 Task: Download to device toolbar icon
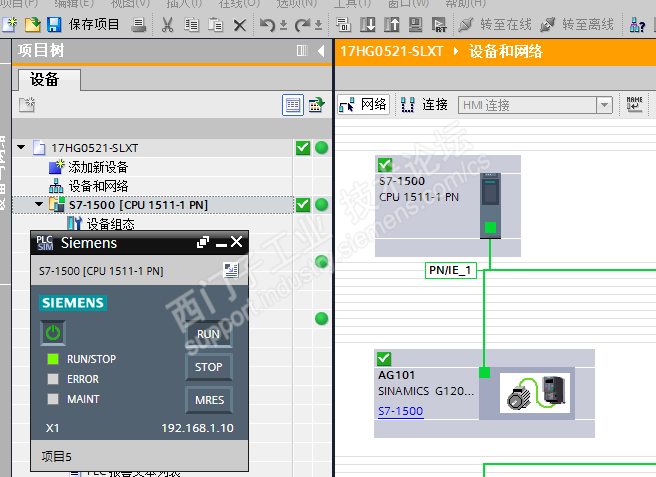[368, 25]
